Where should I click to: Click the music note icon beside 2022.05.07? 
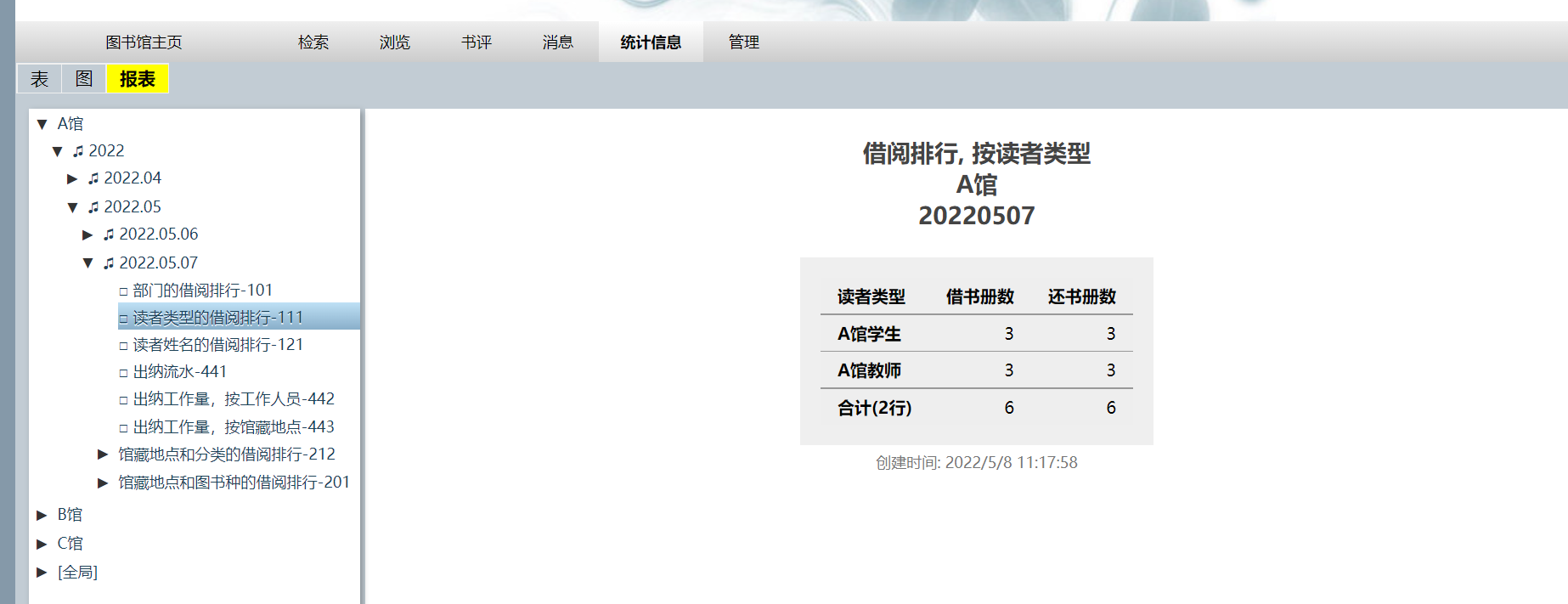point(109,263)
